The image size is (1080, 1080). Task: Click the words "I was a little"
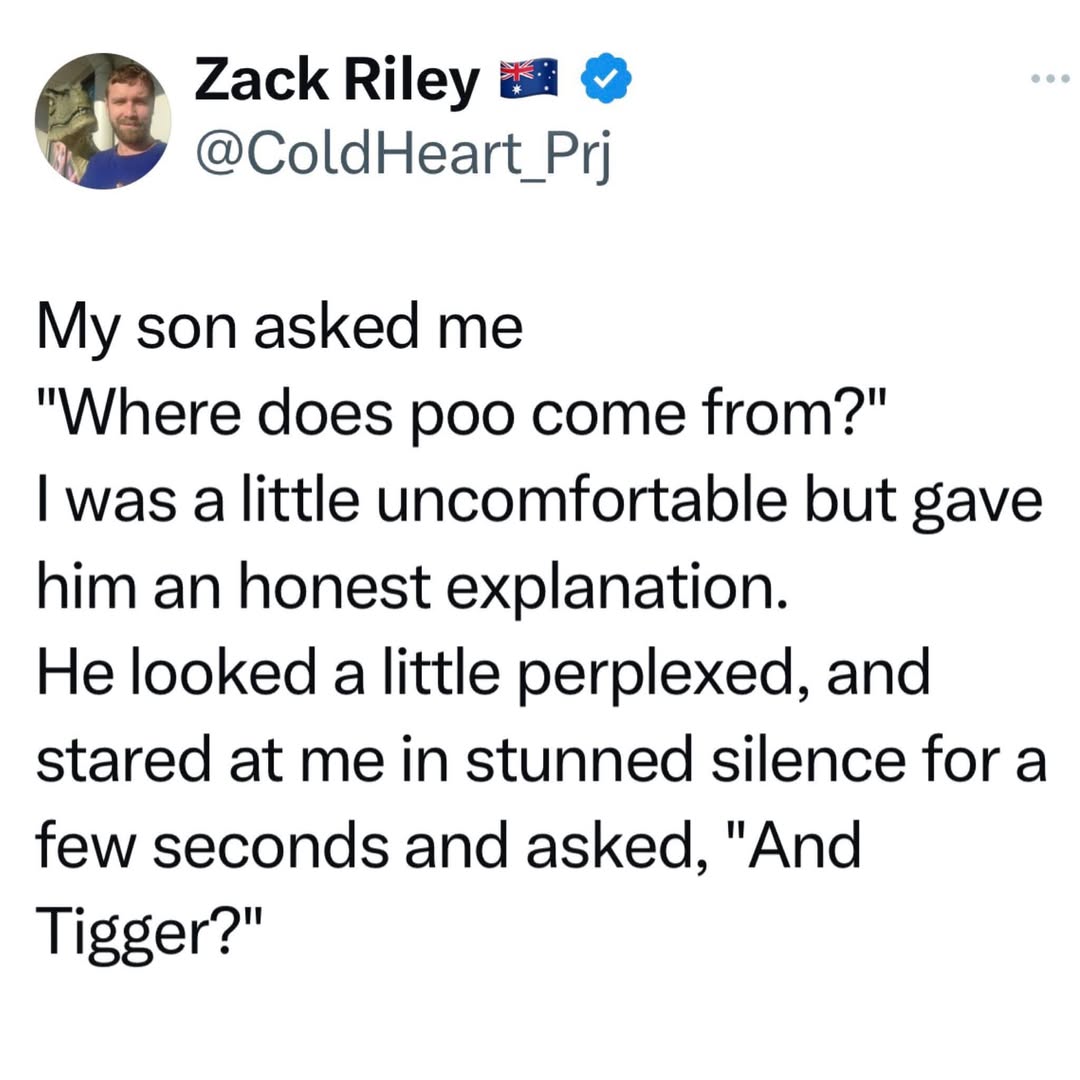pos(198,500)
